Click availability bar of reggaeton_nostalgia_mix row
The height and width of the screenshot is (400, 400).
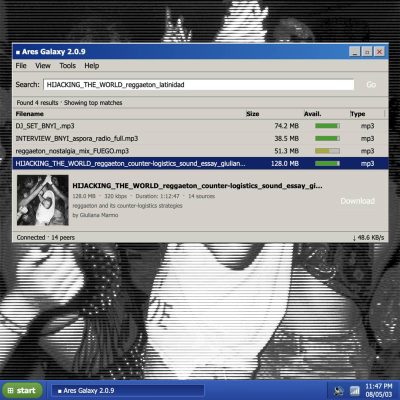coord(327,151)
